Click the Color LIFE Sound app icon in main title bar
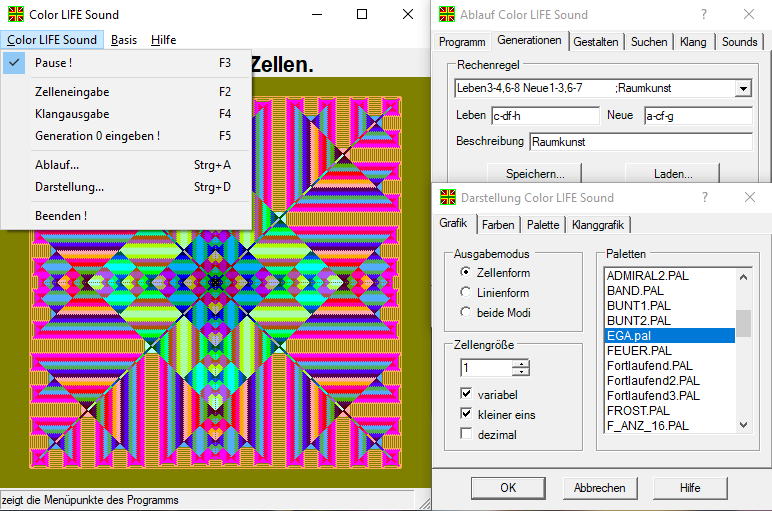Screen dimensions: 772x511 (16, 14)
